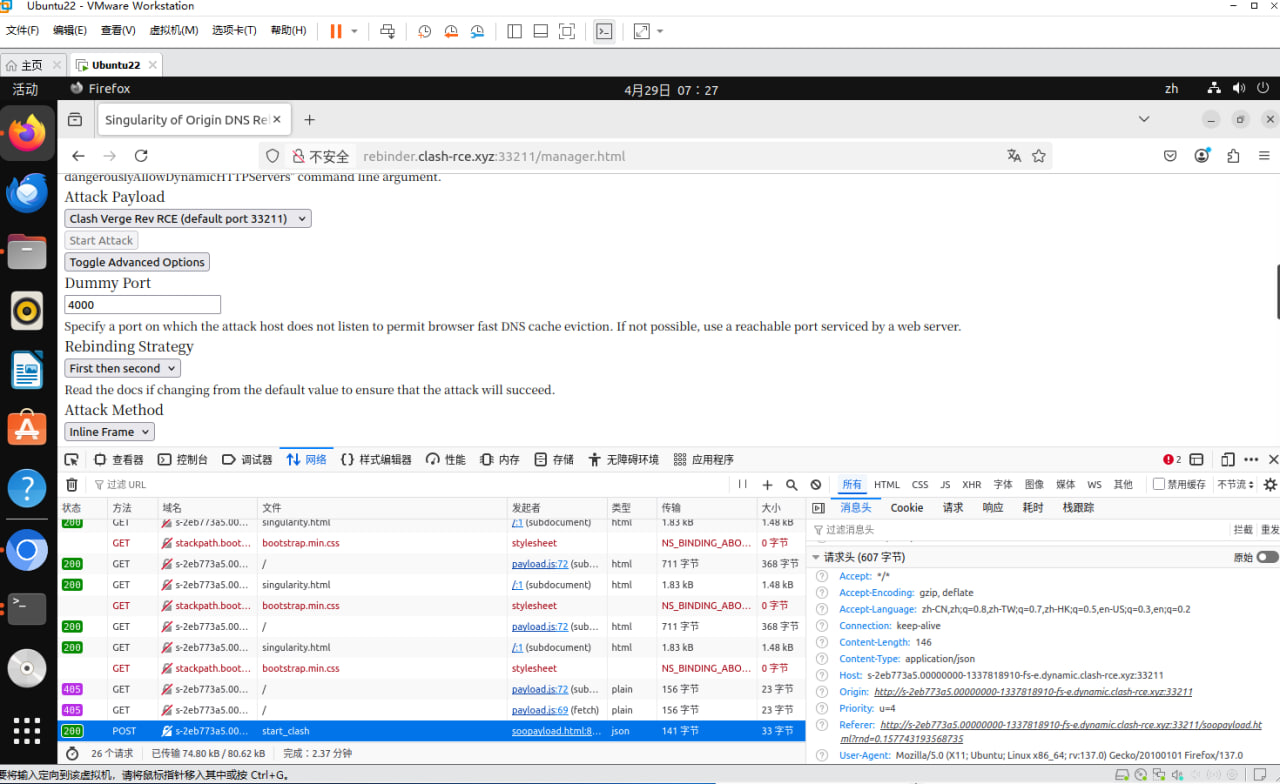Screen dimensions: 1280x784
Task: Filter network requests by CSS
Action: tap(920, 485)
